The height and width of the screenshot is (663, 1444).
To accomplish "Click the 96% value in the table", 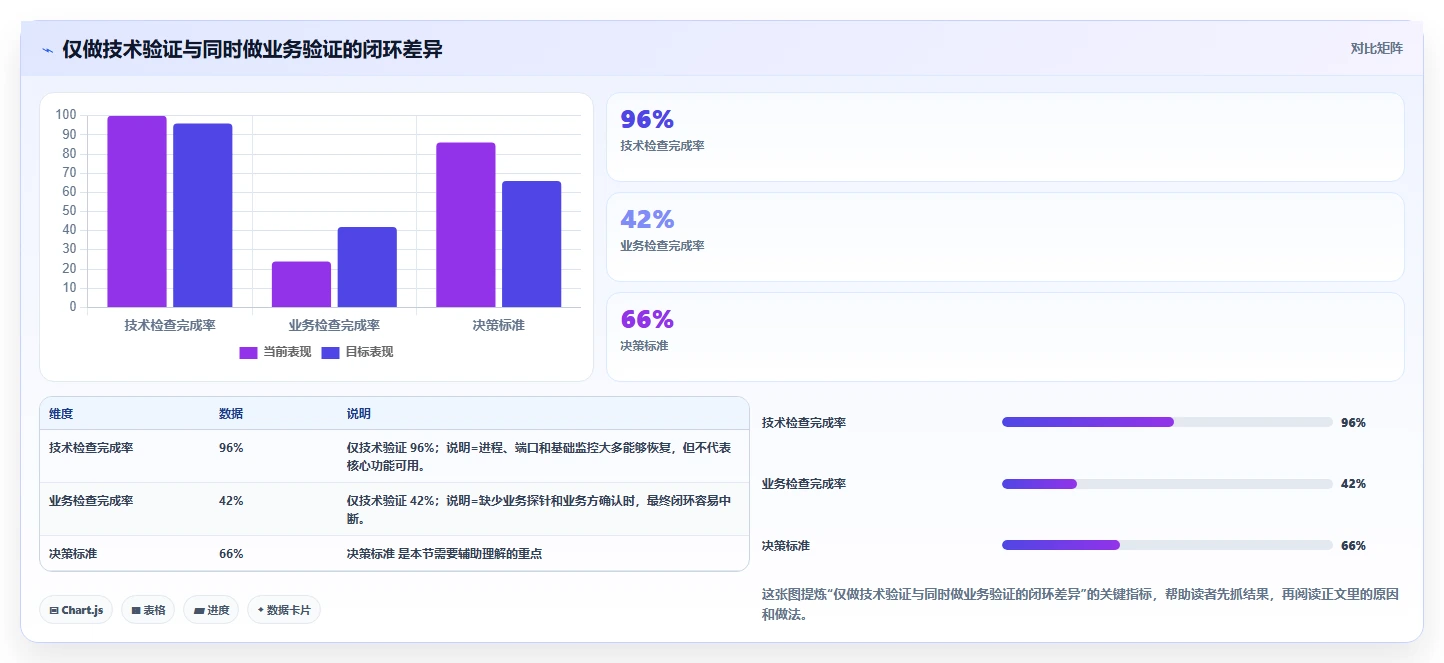I will [x=231, y=448].
